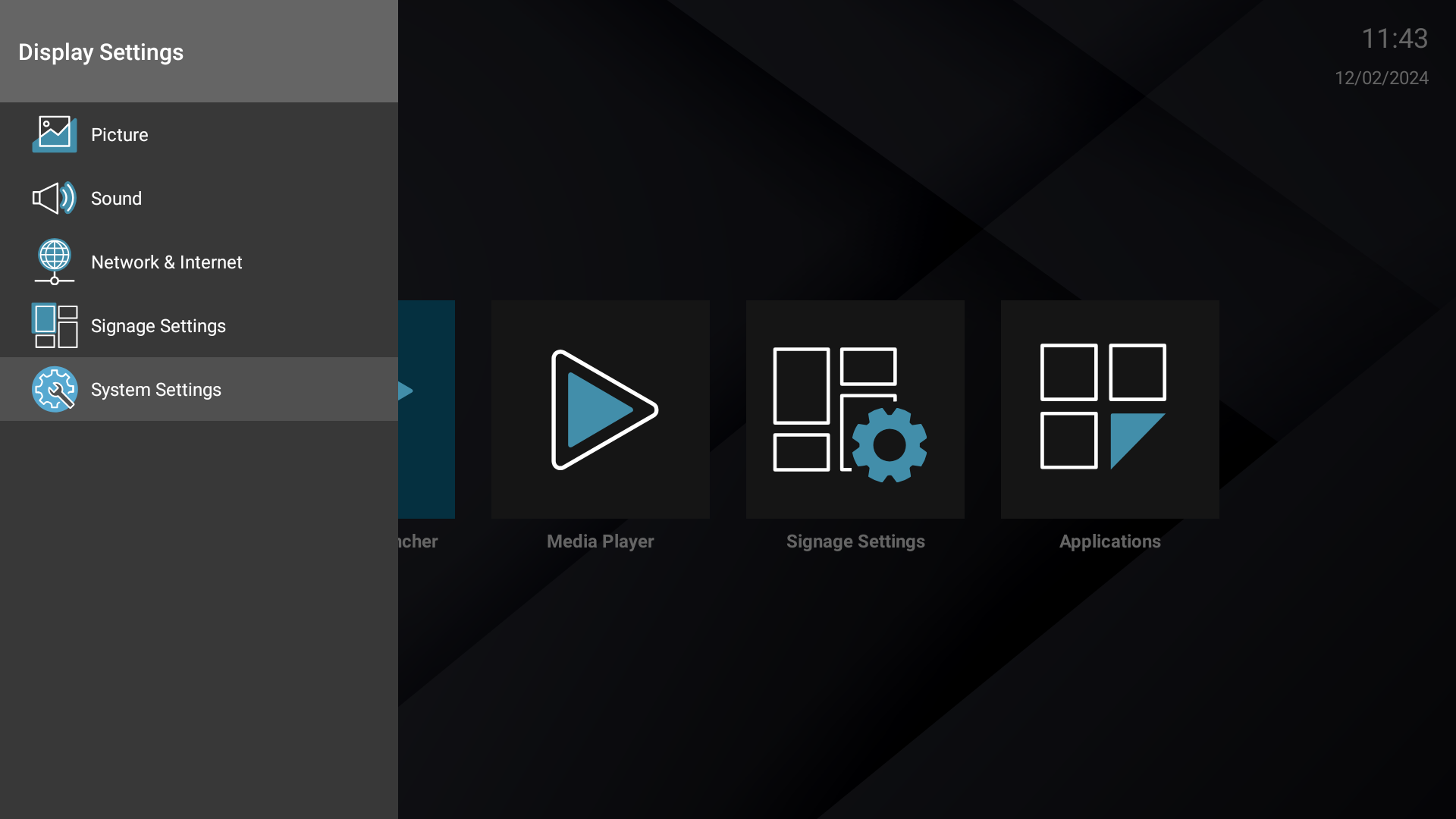Toggle Picture settings selection
Viewport: 1456px width, 819px height.
pyautogui.click(x=199, y=134)
